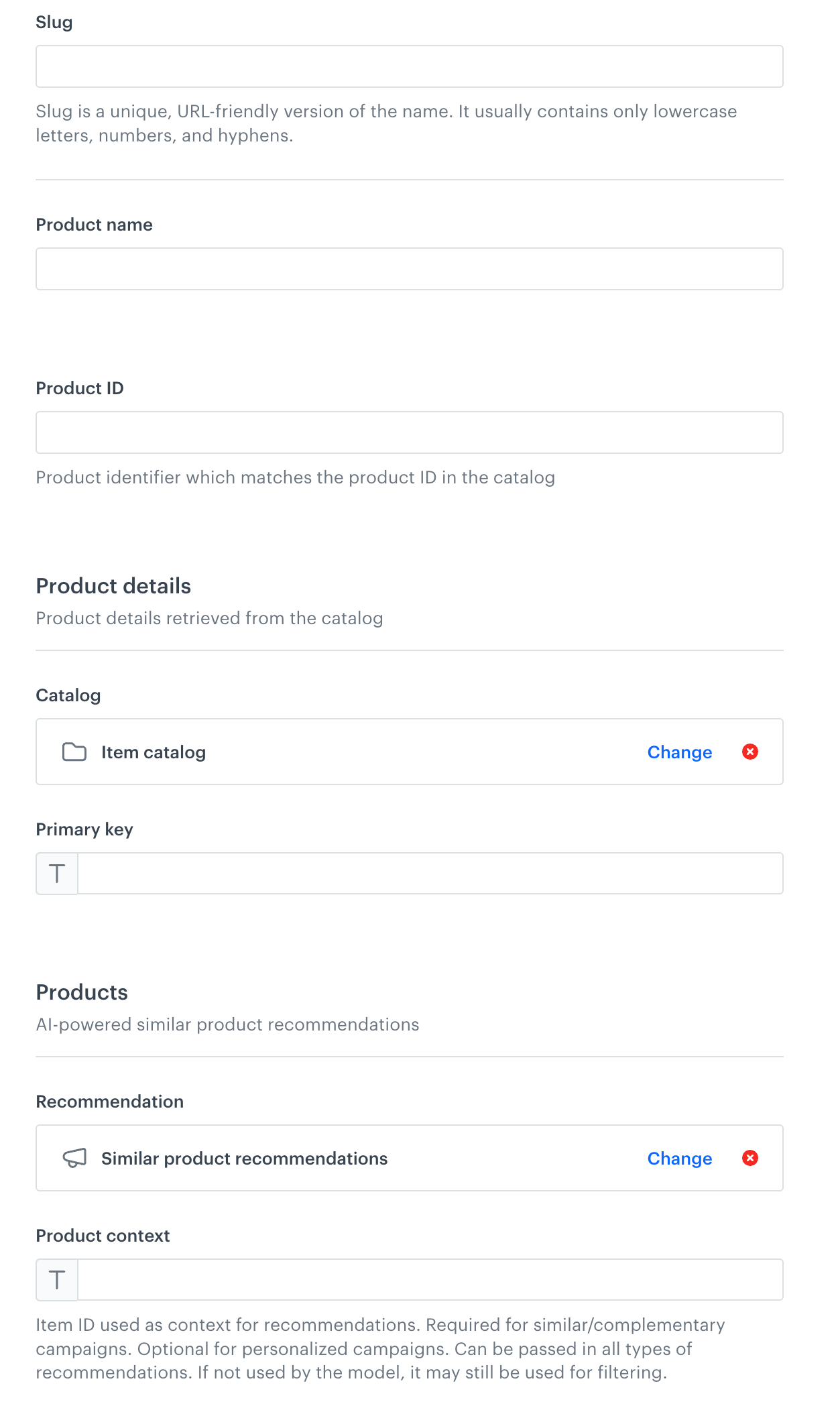Click the Products section heading
Image resolution: width=840 pixels, height=1412 pixels.
click(82, 992)
